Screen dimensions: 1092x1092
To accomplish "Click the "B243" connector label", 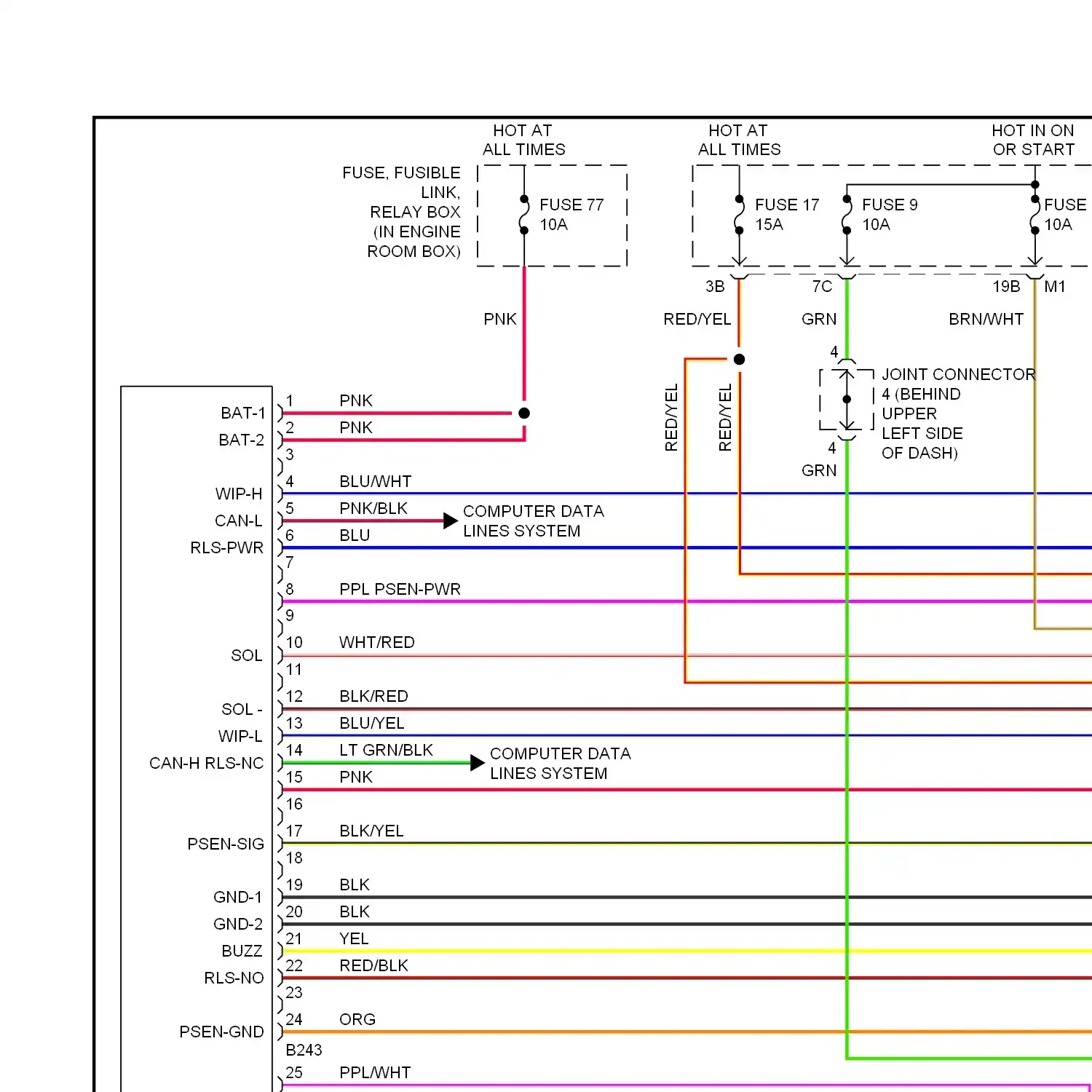I will pos(304,1051).
